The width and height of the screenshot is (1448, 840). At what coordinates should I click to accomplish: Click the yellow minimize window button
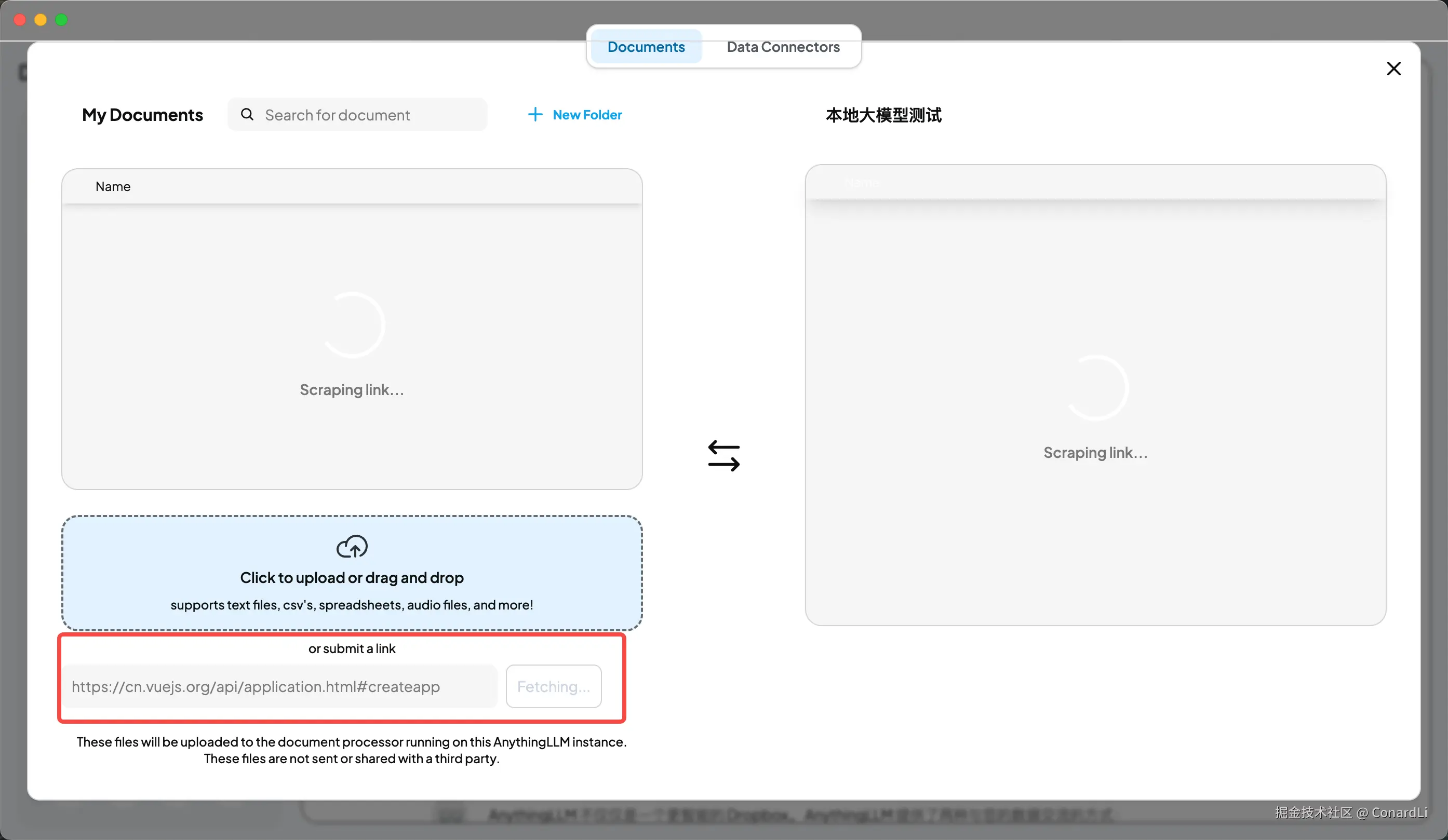(40, 20)
